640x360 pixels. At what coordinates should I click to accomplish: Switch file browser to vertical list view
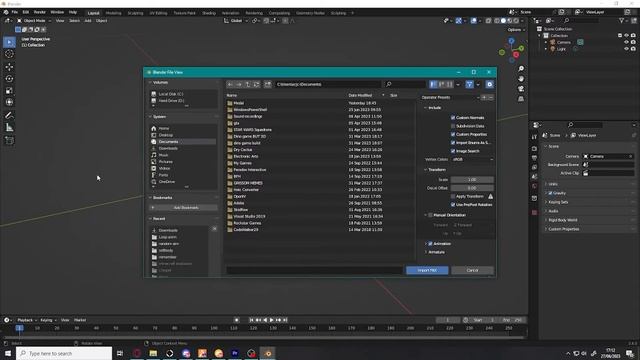click(433, 84)
